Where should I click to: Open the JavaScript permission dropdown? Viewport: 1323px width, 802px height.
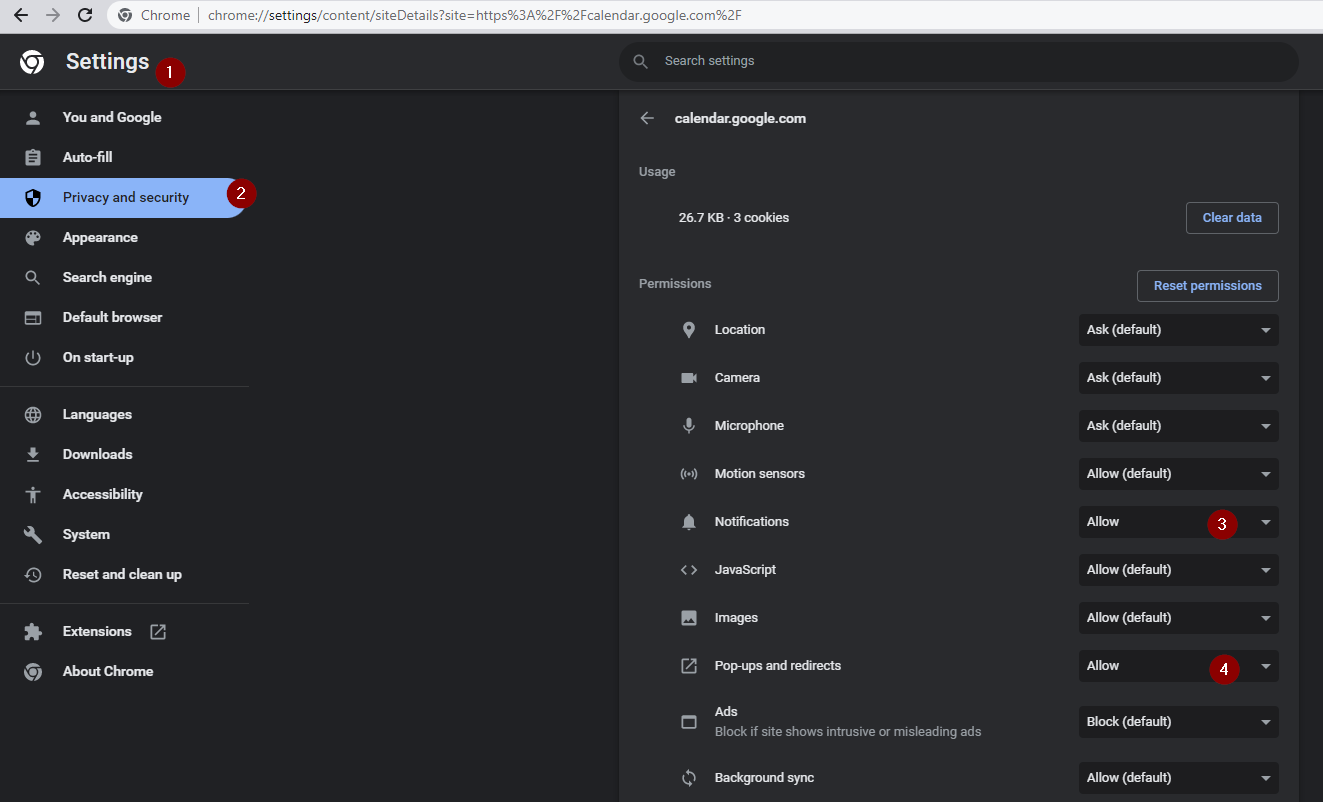(1178, 569)
